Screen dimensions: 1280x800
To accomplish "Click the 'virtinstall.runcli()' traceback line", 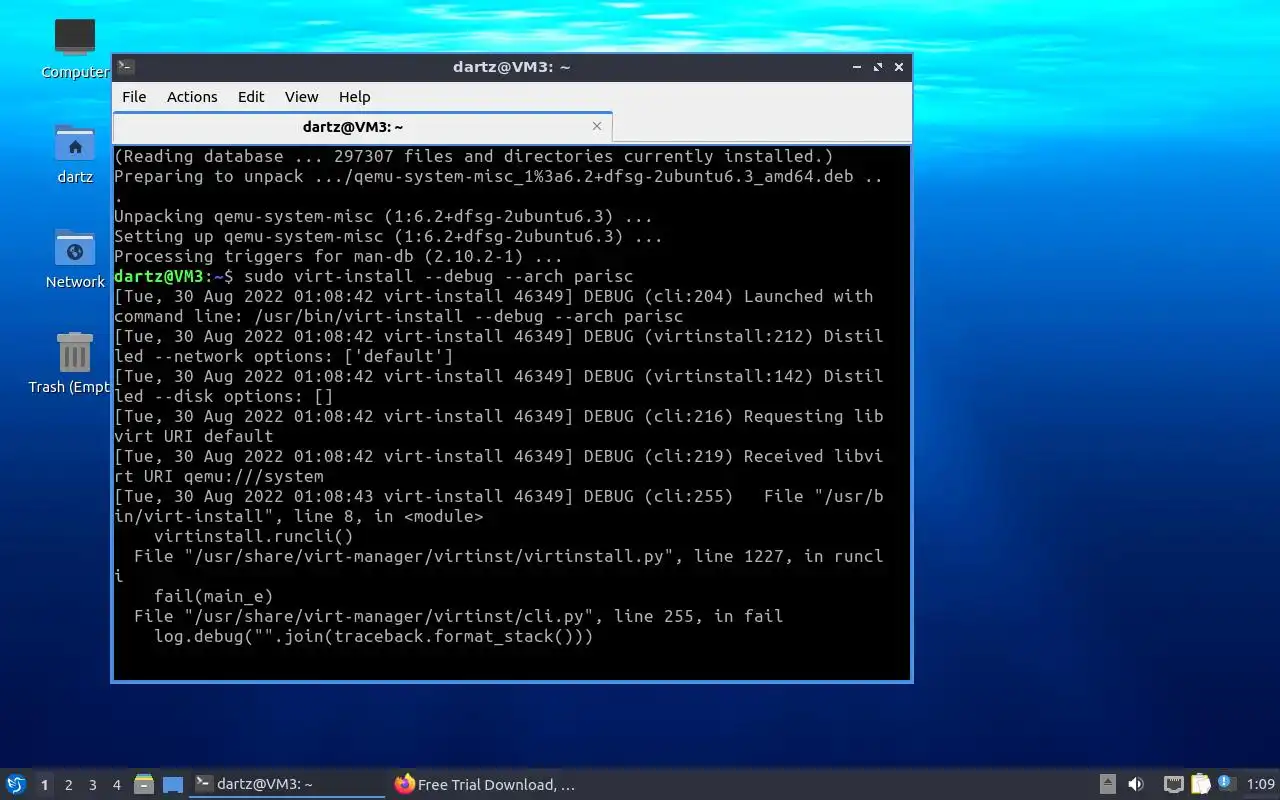I will [x=253, y=536].
